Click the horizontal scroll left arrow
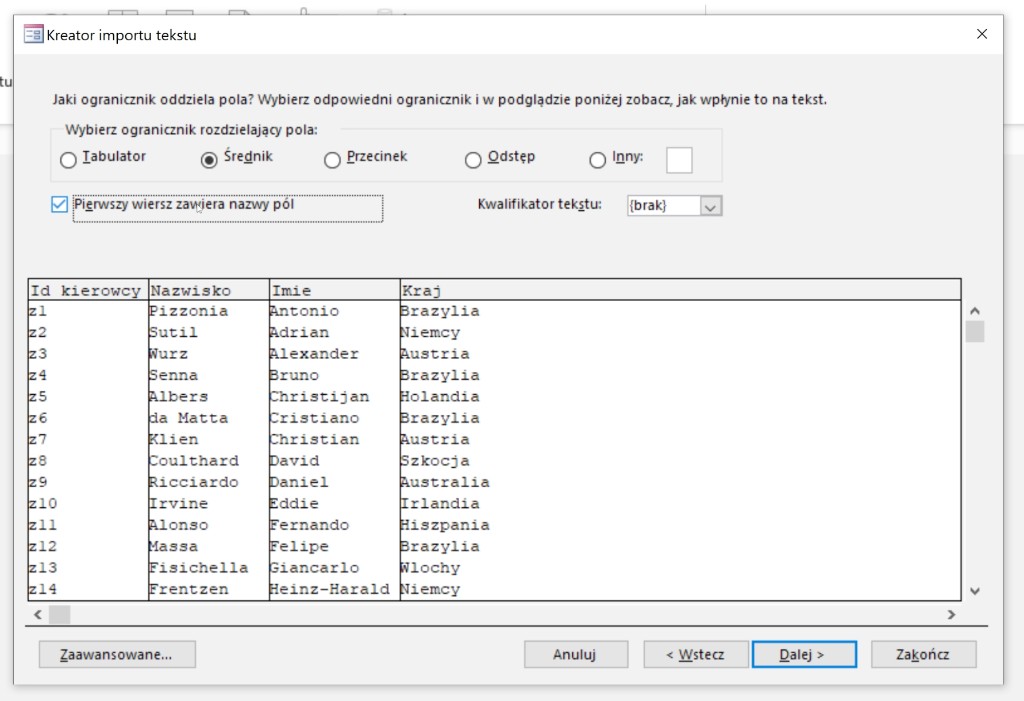Screen dimensions: 1024x701 point(38,614)
